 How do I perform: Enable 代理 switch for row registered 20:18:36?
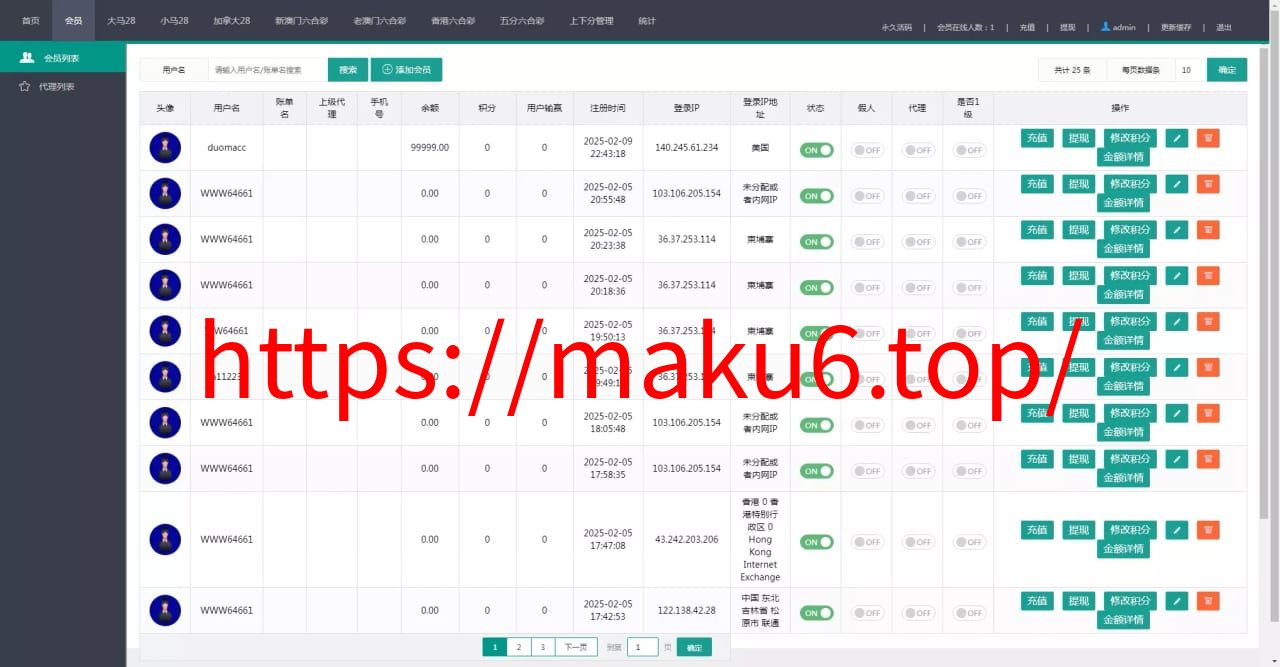point(918,288)
